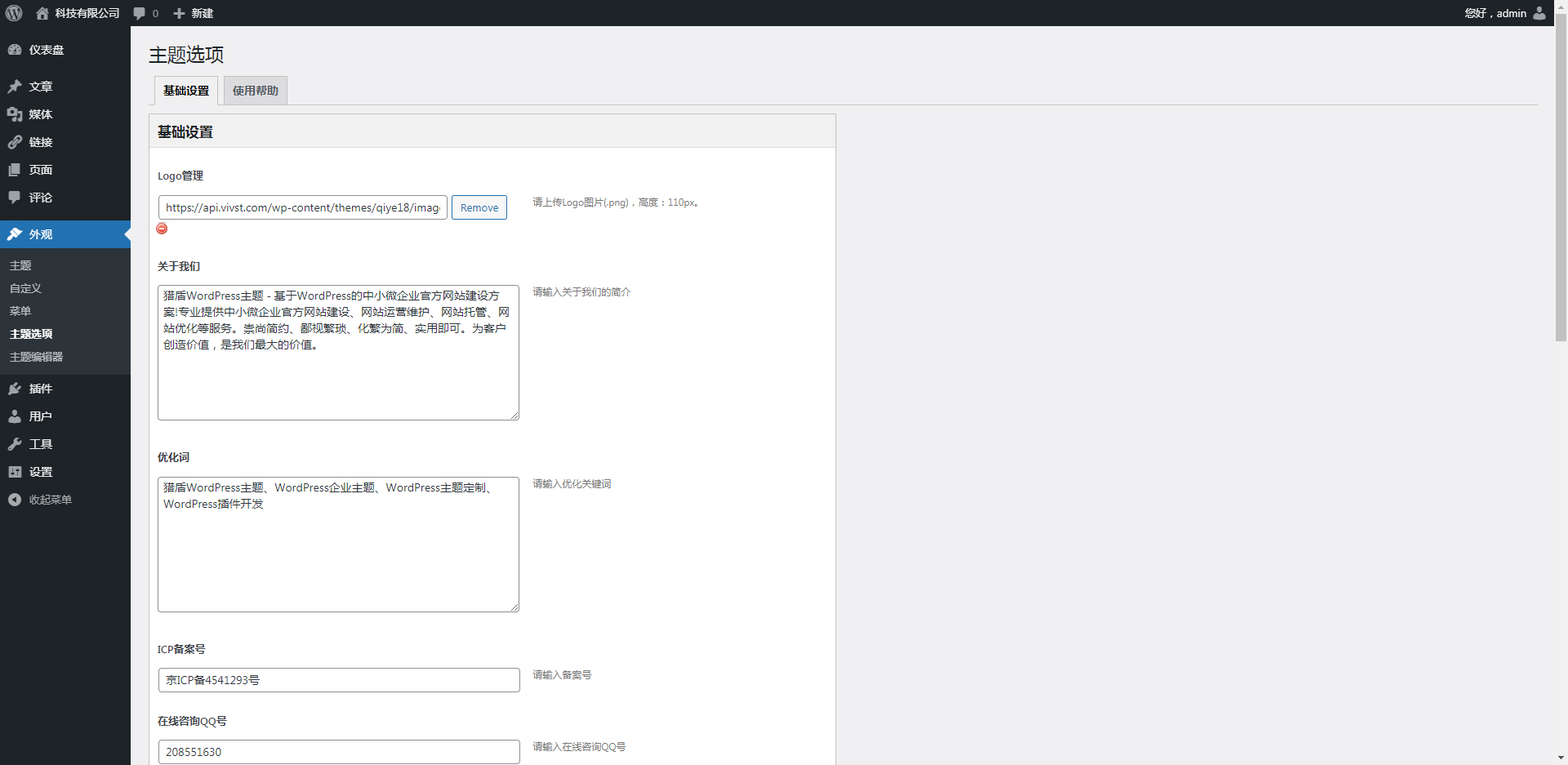
Task: Click hint text 请输入在线咨询QQ号
Action: [579, 746]
